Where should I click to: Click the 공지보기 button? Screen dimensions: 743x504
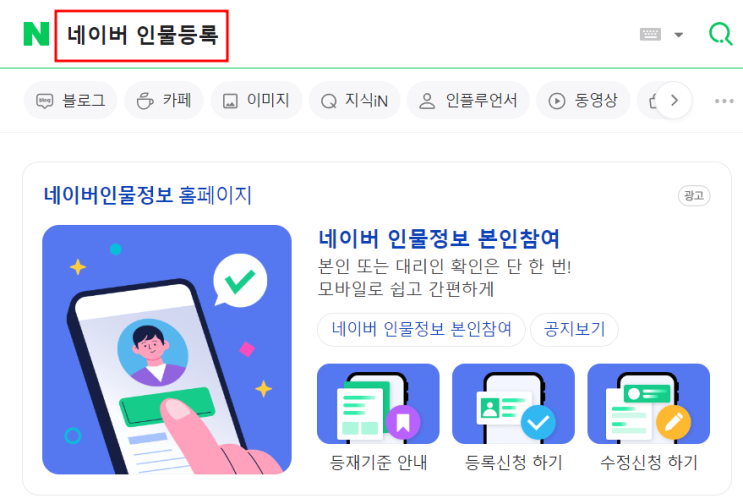tap(574, 329)
